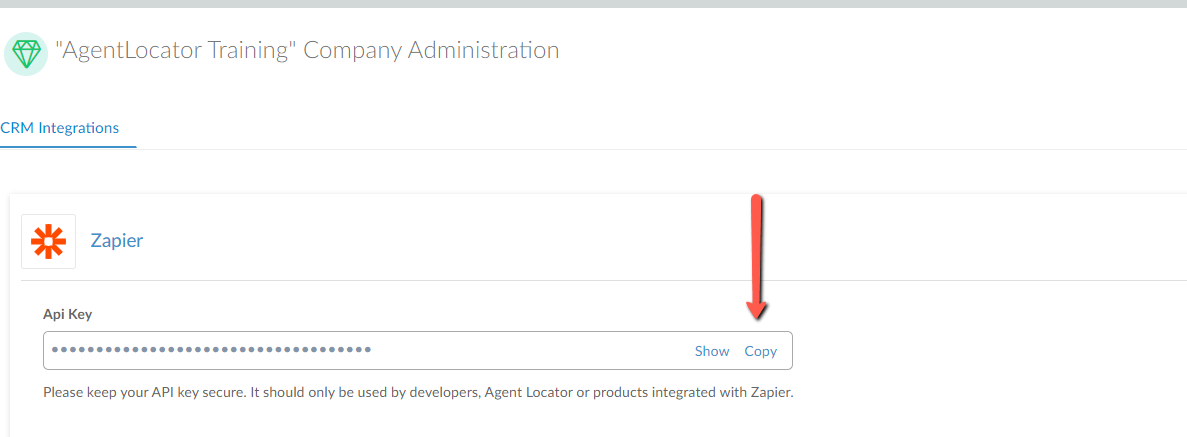Show the hidden API key

coord(712,351)
